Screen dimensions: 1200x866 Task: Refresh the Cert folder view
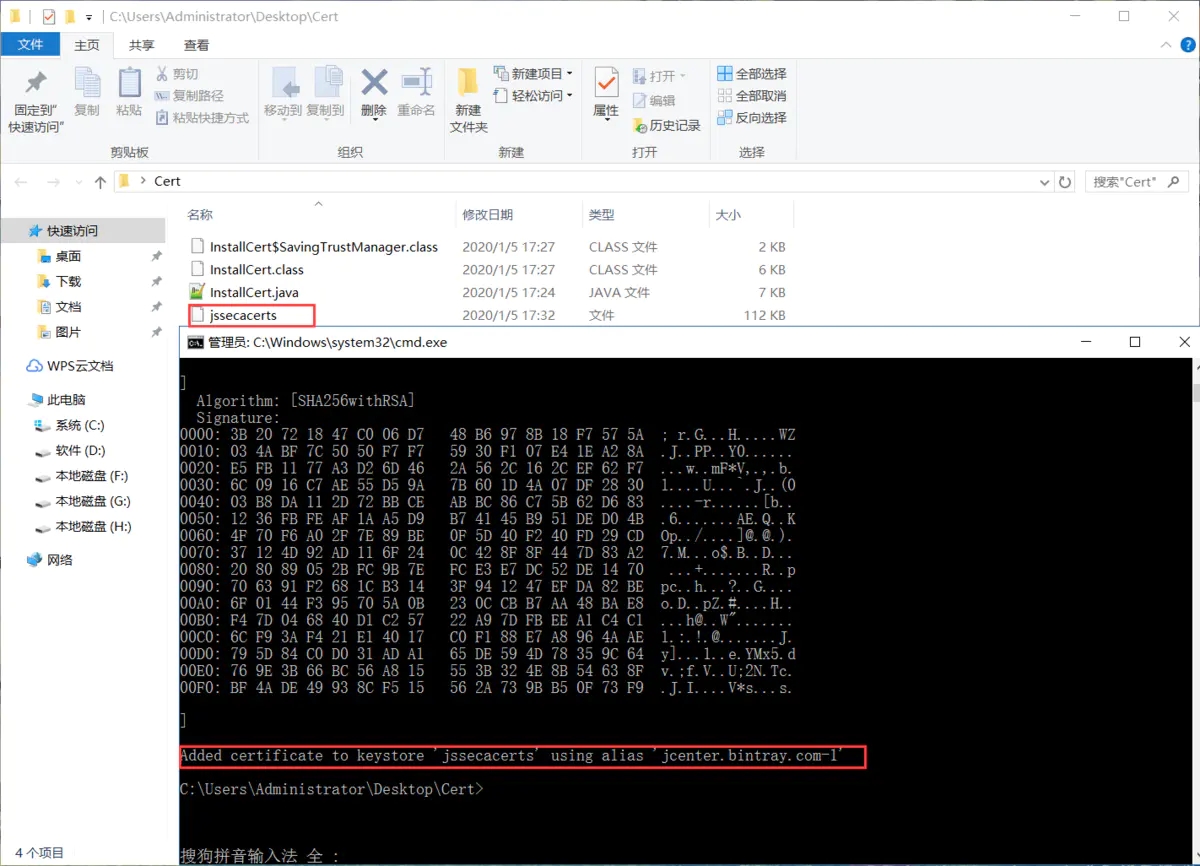point(1065,182)
